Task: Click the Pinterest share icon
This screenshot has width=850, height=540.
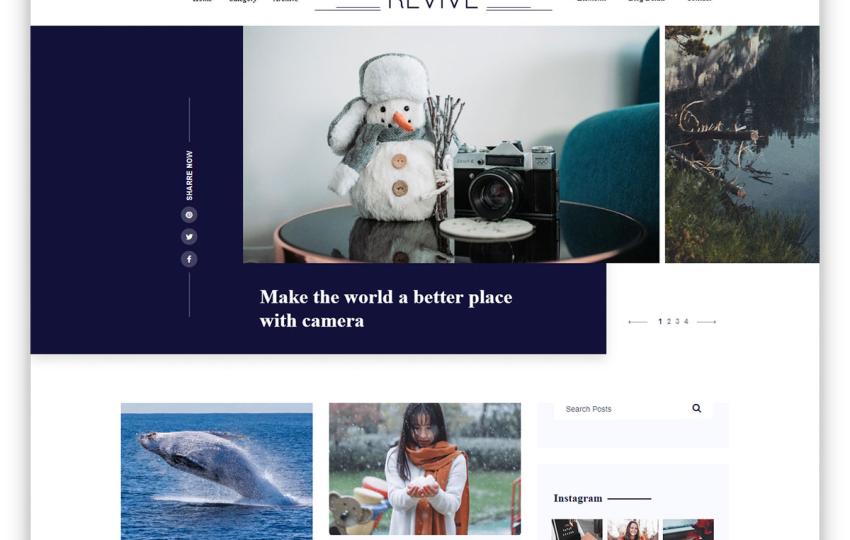Action: point(189,215)
